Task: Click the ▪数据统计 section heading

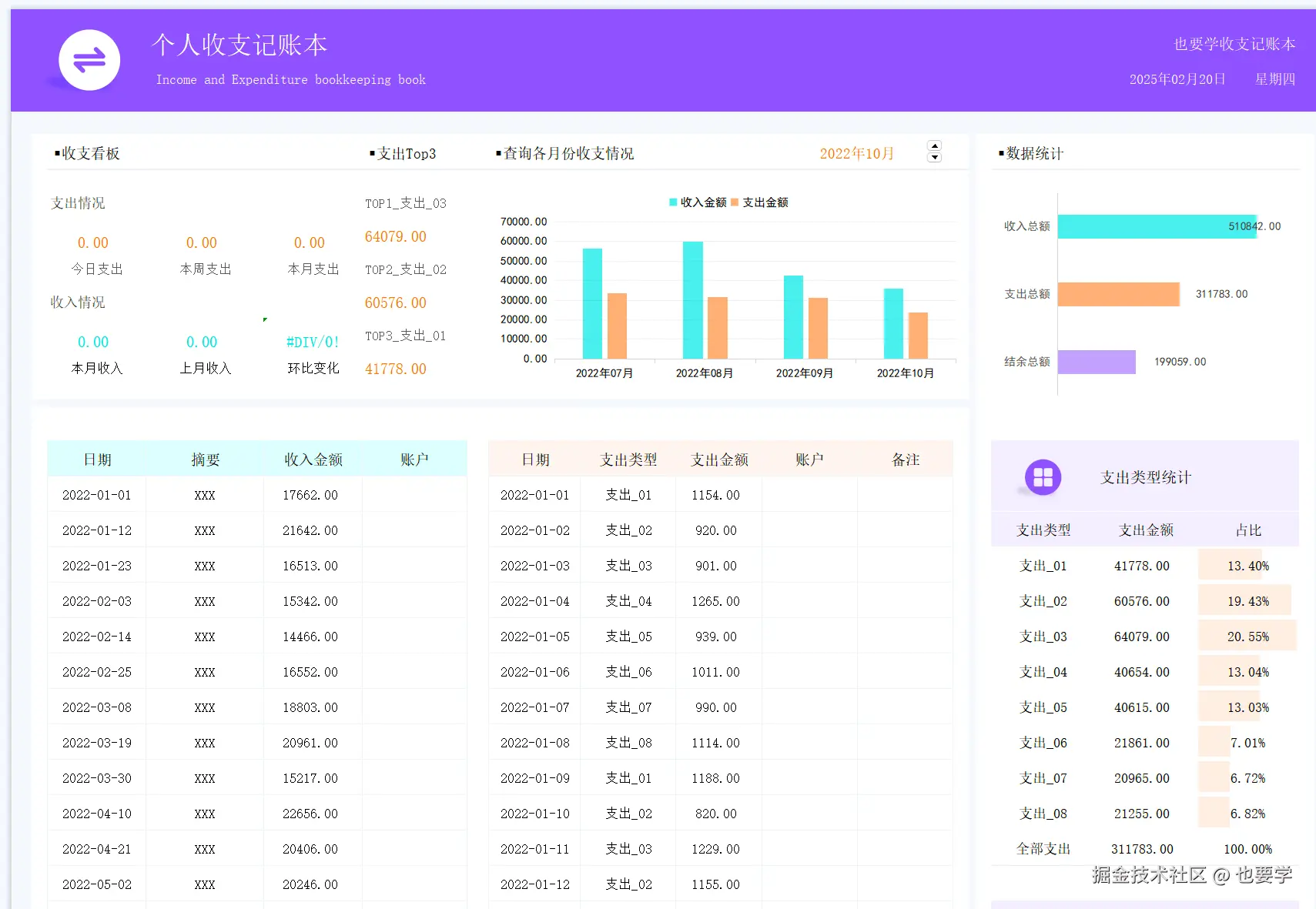Action: (x=1031, y=153)
